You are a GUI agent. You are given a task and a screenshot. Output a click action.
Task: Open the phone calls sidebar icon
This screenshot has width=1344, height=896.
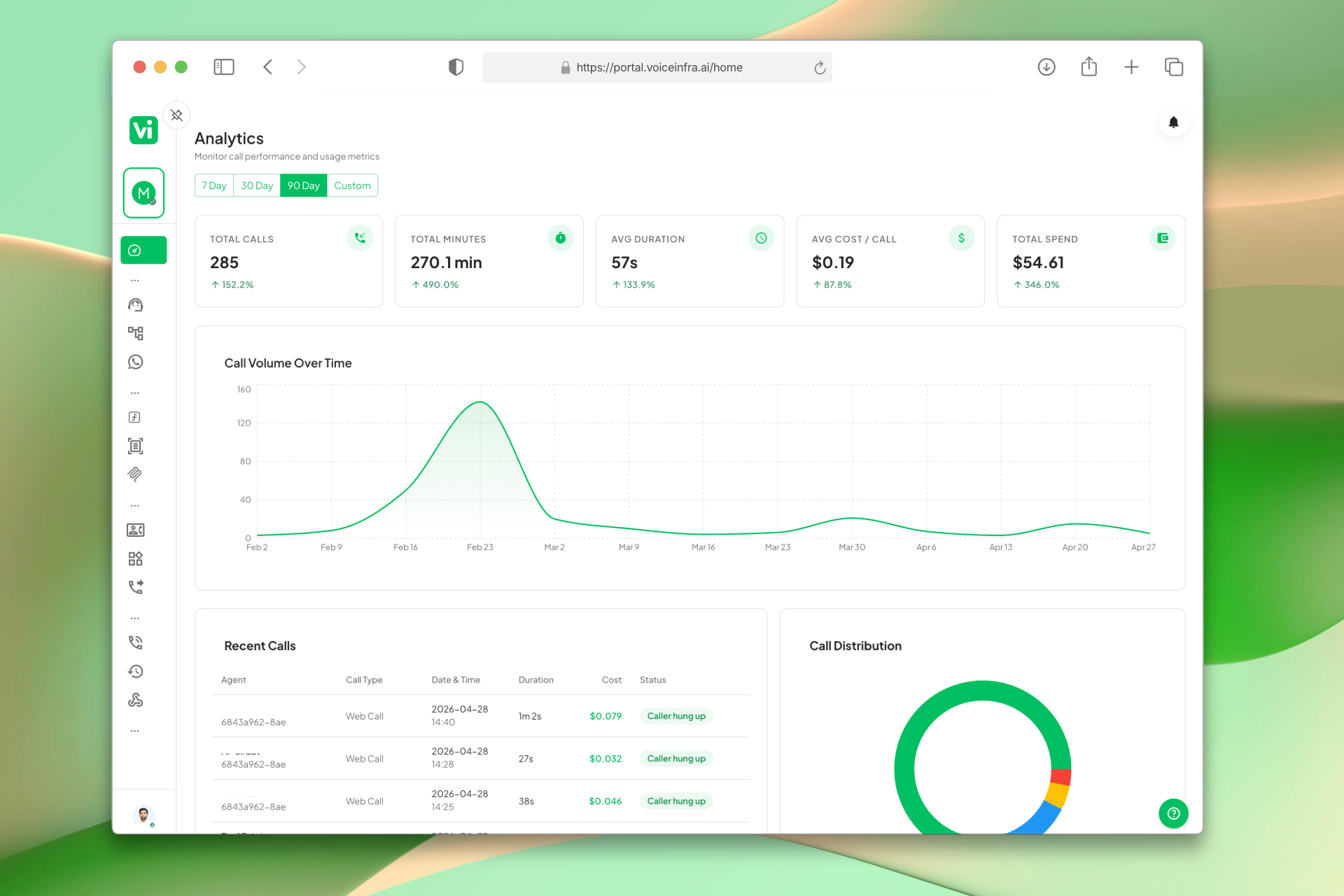pyautogui.click(x=136, y=643)
